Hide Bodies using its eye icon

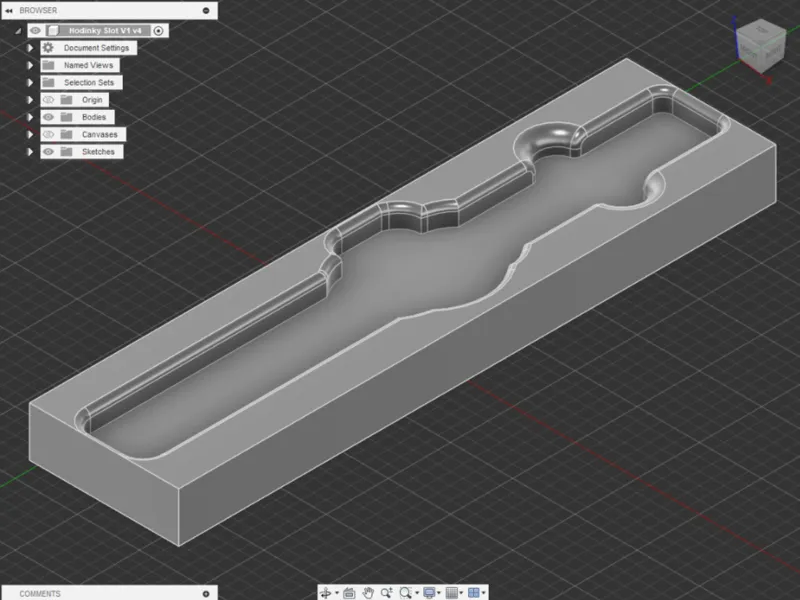48,117
